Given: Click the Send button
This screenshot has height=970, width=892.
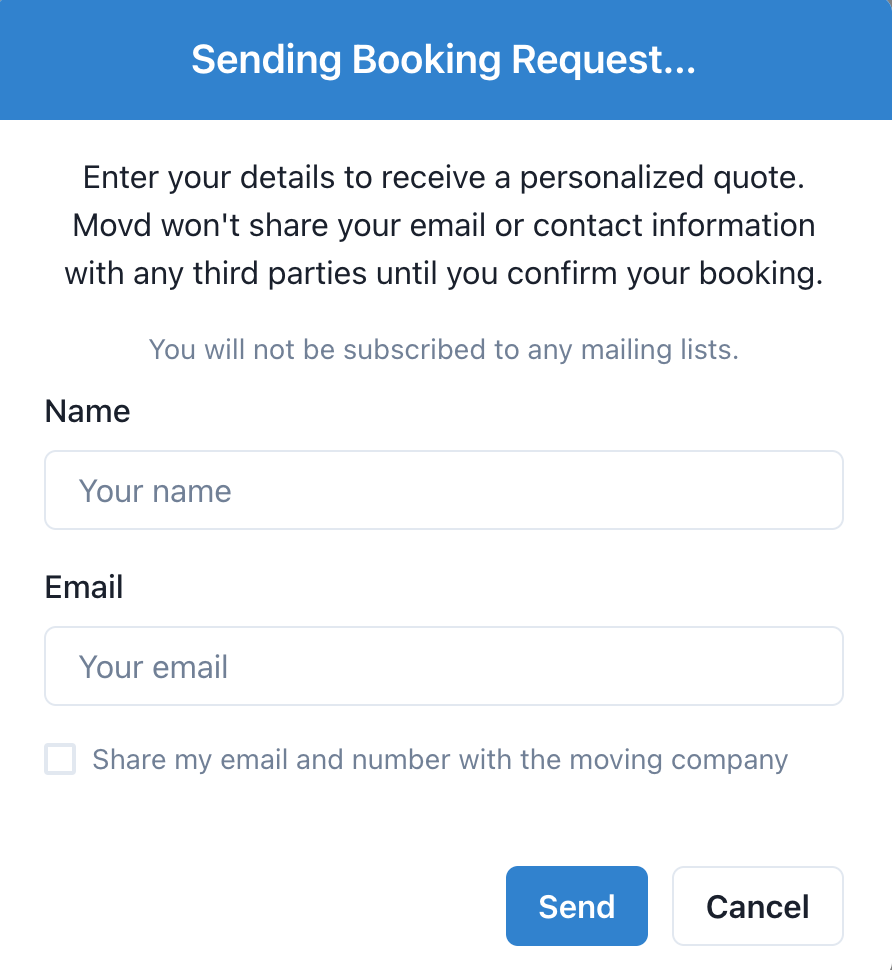Looking at the screenshot, I should [576, 906].
